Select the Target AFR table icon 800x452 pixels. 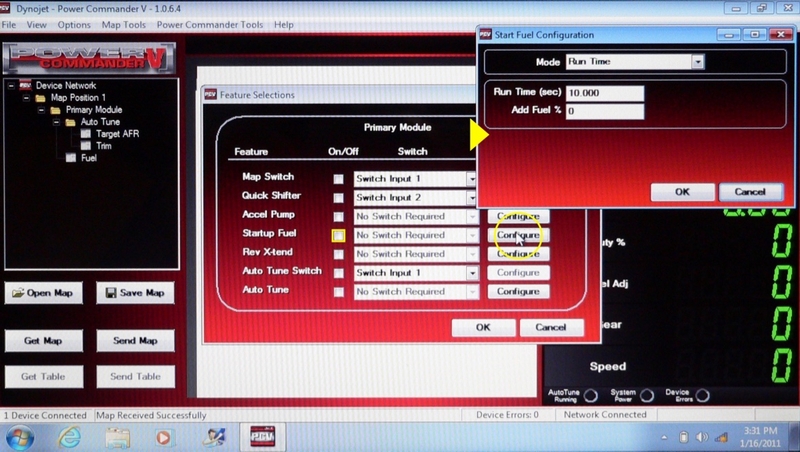coord(85,133)
